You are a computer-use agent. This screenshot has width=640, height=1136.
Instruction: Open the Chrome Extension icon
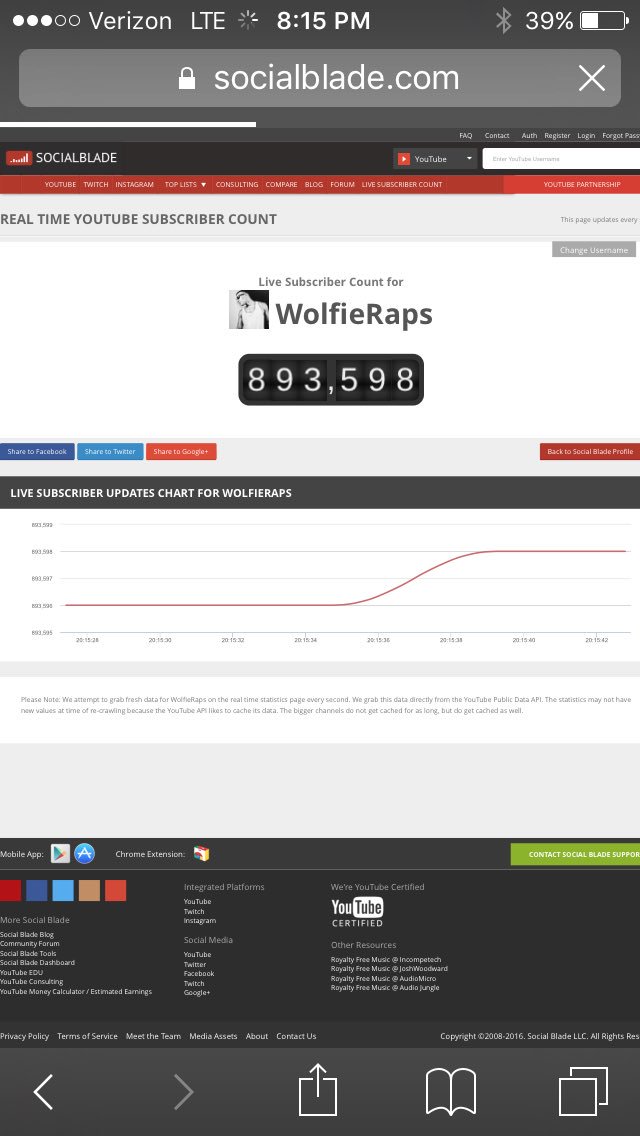point(201,853)
